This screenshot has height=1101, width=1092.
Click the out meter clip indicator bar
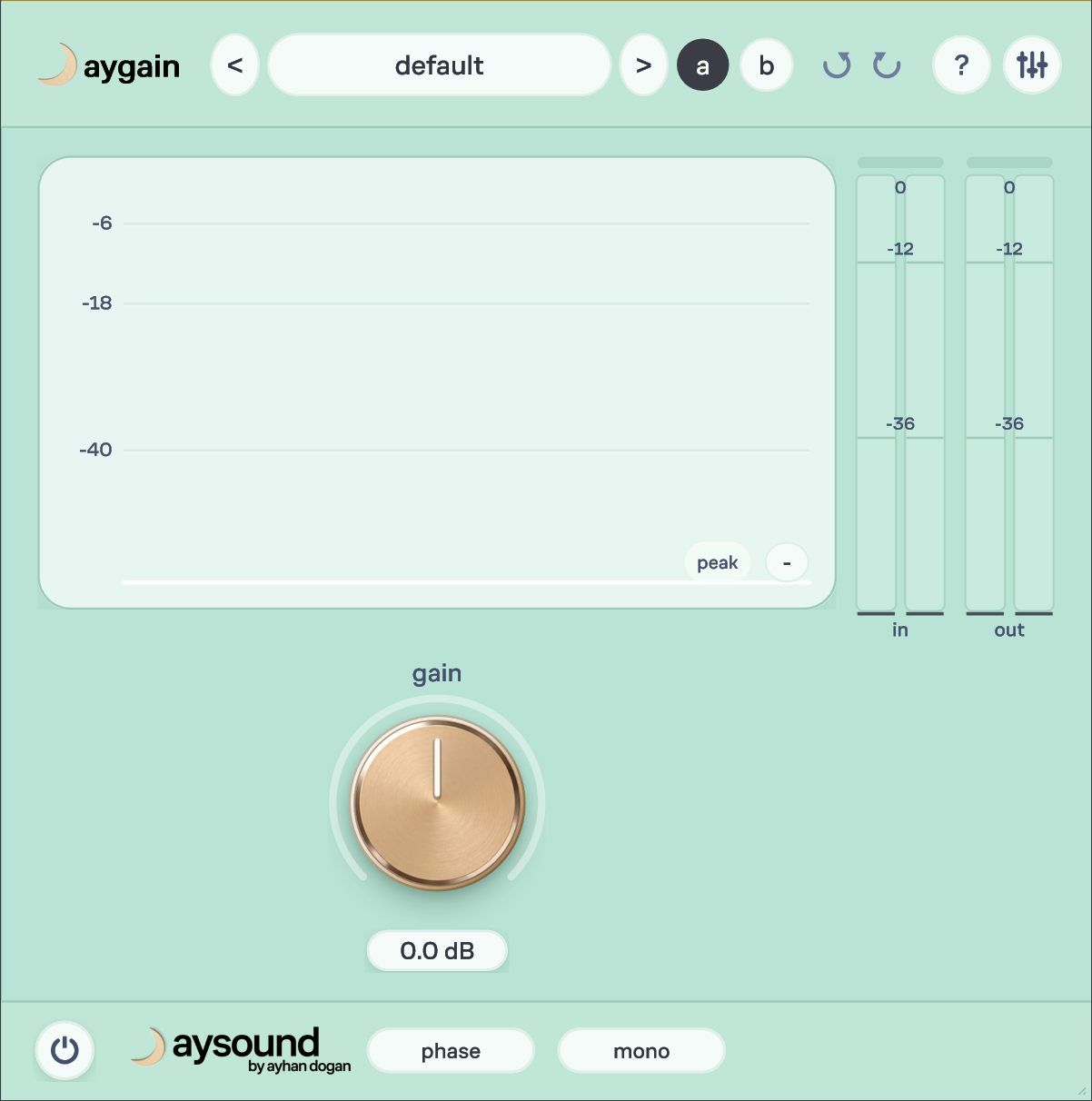coord(1009,162)
